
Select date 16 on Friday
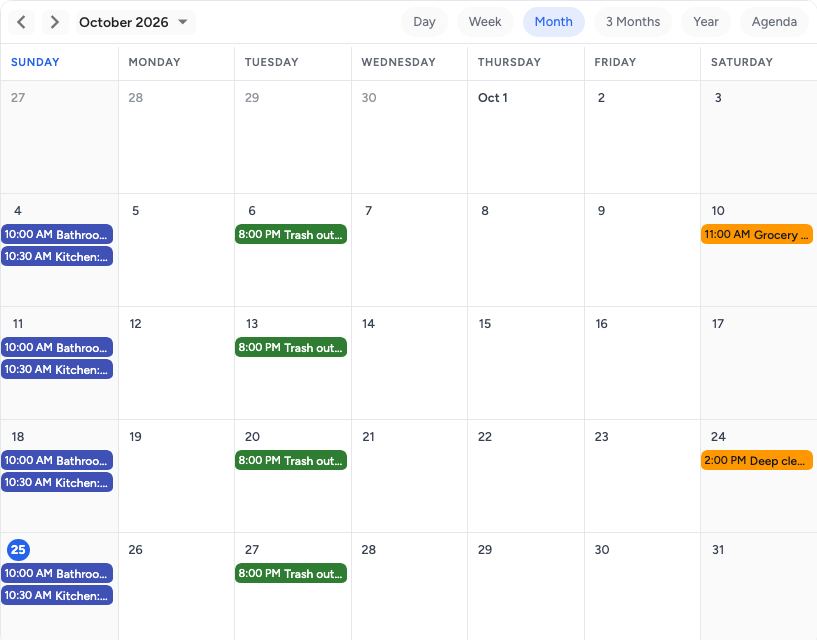(601, 324)
